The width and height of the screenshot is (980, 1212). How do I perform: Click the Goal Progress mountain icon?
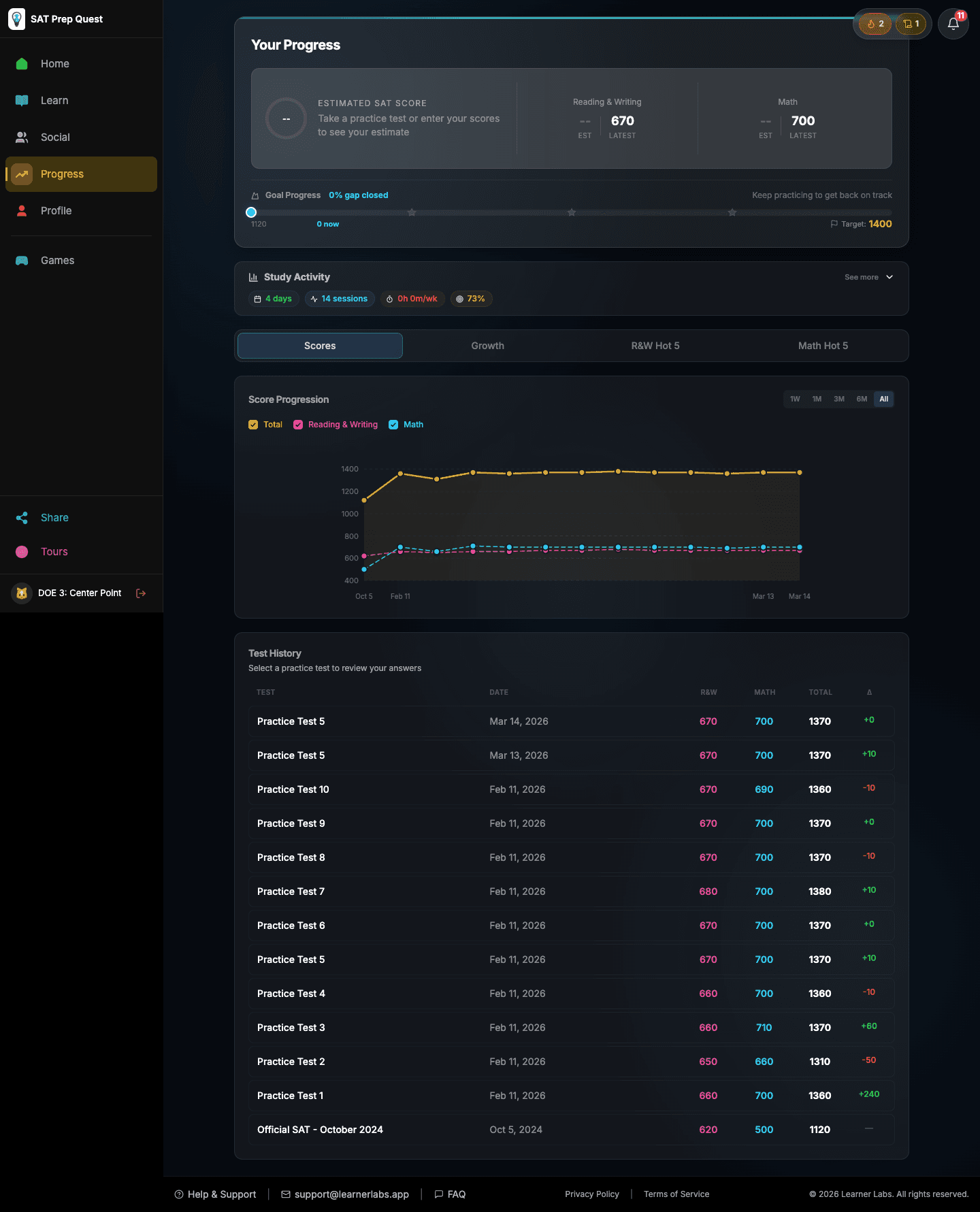pyautogui.click(x=255, y=195)
